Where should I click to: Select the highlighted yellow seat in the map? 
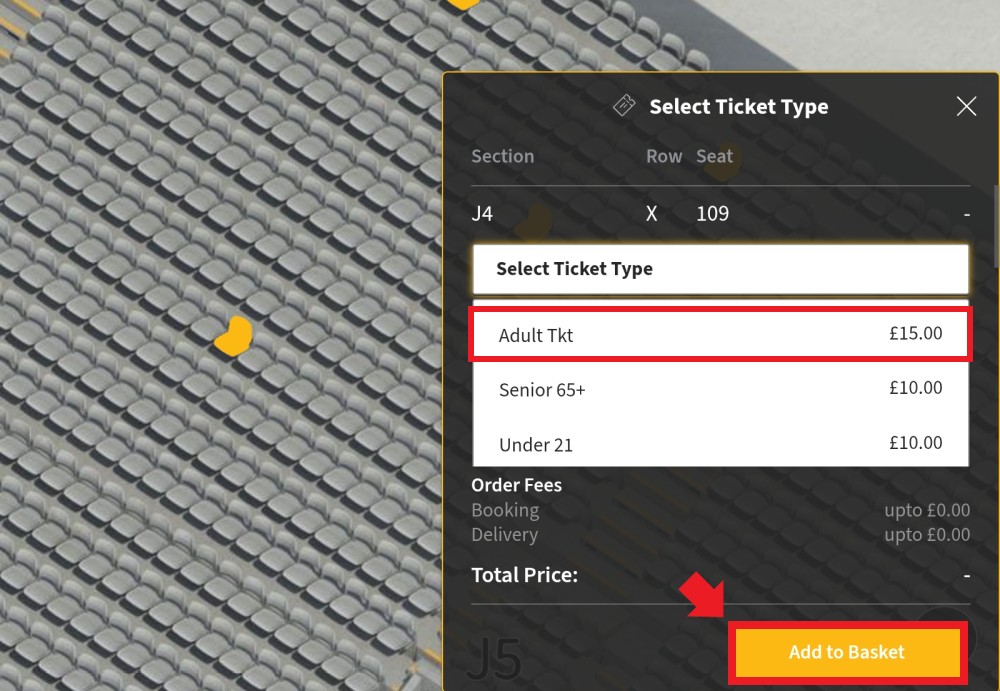[233, 336]
